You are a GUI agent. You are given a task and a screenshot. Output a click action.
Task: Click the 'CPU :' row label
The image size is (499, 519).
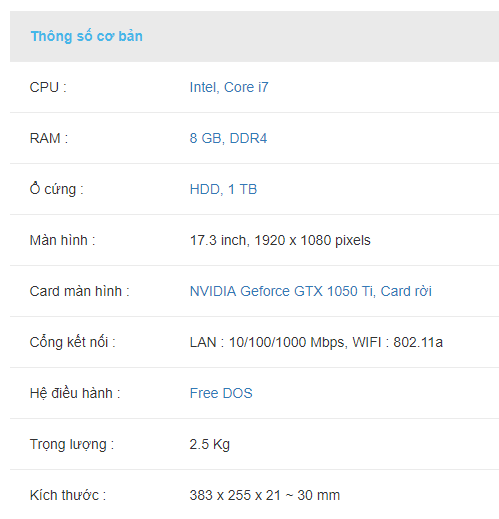[x=48, y=87]
